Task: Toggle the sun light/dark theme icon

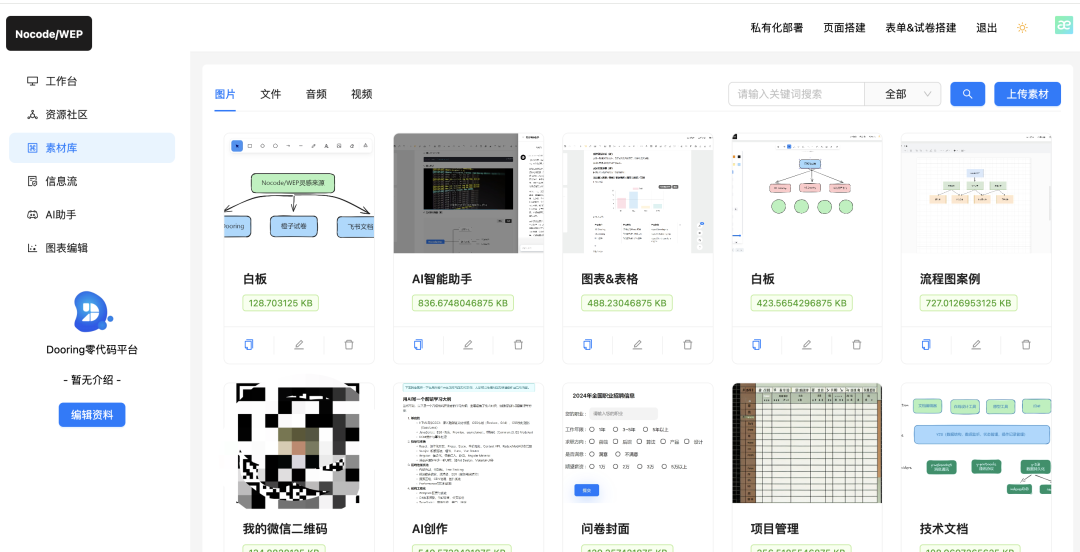Action: tap(1022, 28)
